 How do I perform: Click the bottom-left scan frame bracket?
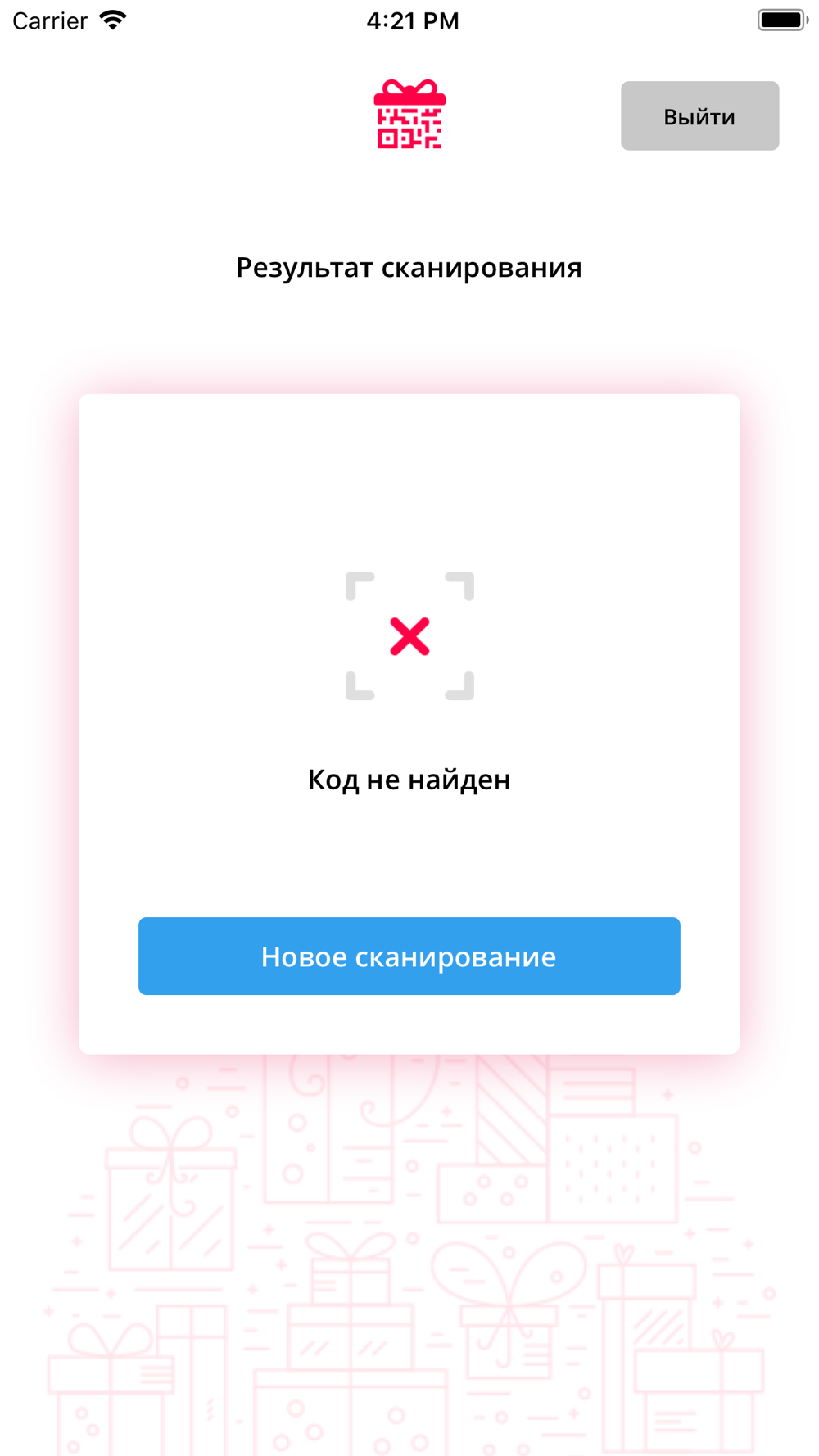pos(360,686)
